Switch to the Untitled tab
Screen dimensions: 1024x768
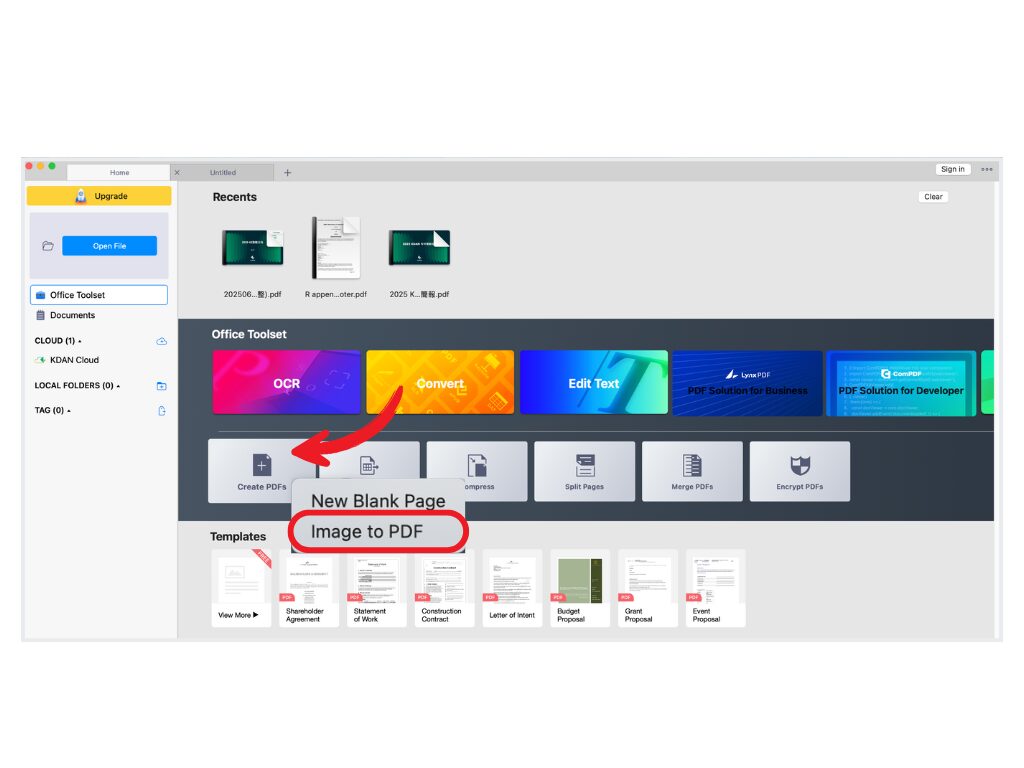[223, 173]
